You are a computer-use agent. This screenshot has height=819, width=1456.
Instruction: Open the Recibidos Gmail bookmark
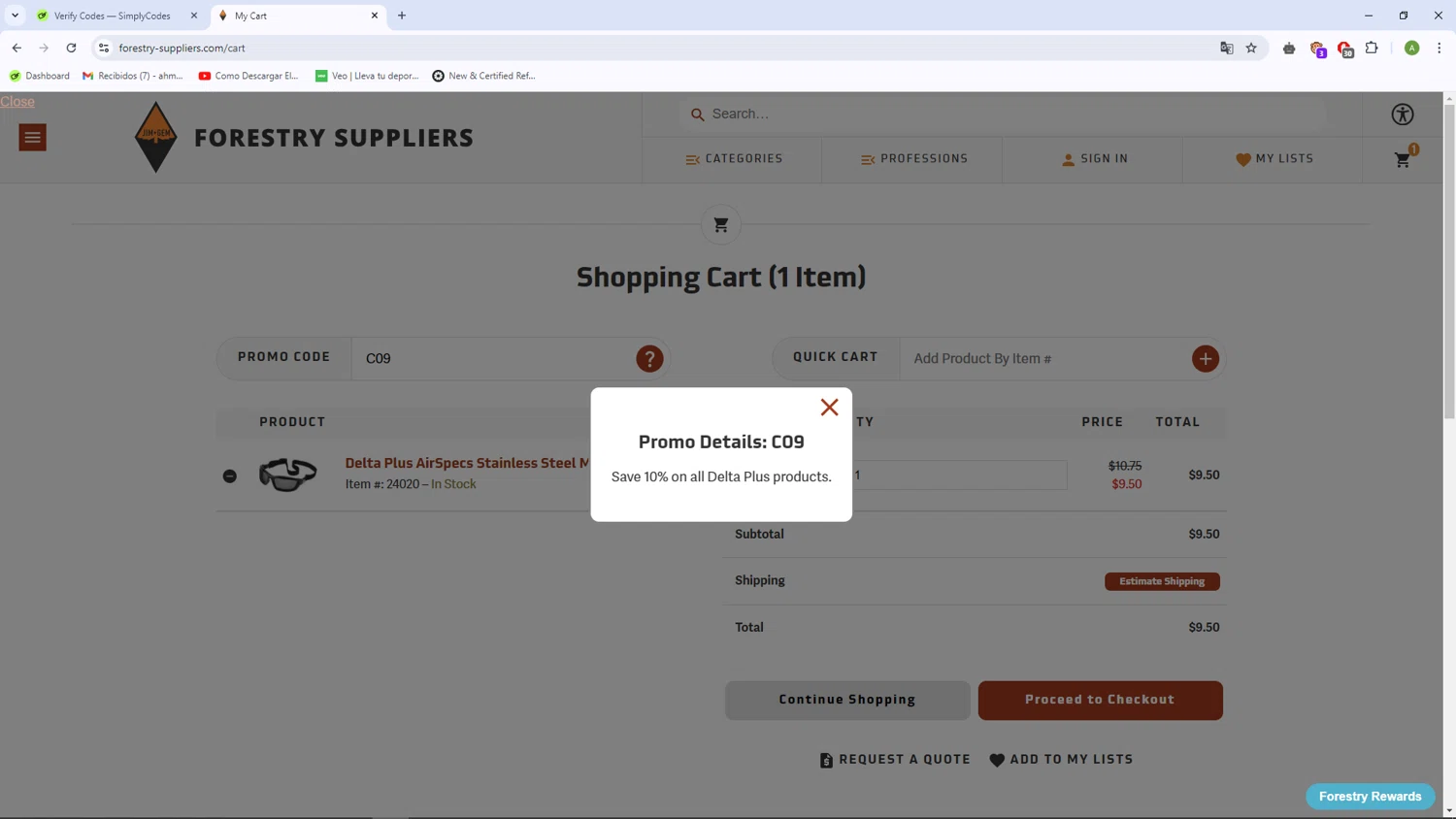(x=133, y=76)
